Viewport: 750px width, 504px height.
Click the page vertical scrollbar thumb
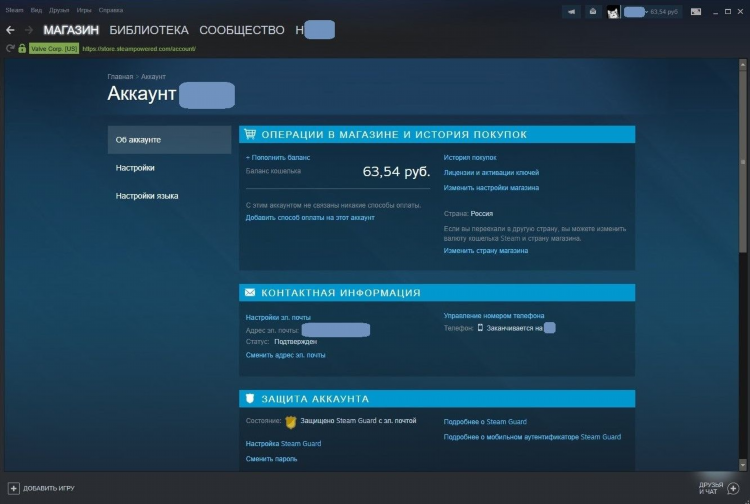743,162
